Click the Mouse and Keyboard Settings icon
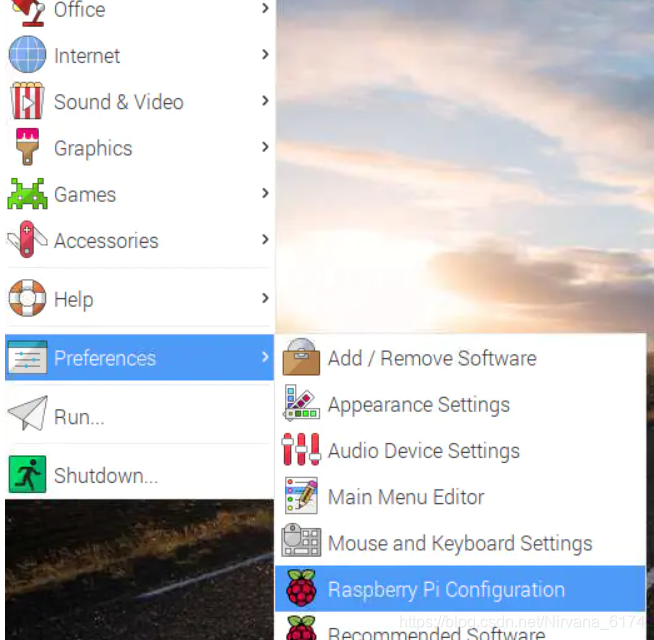The width and height of the screenshot is (654, 640). 301,540
